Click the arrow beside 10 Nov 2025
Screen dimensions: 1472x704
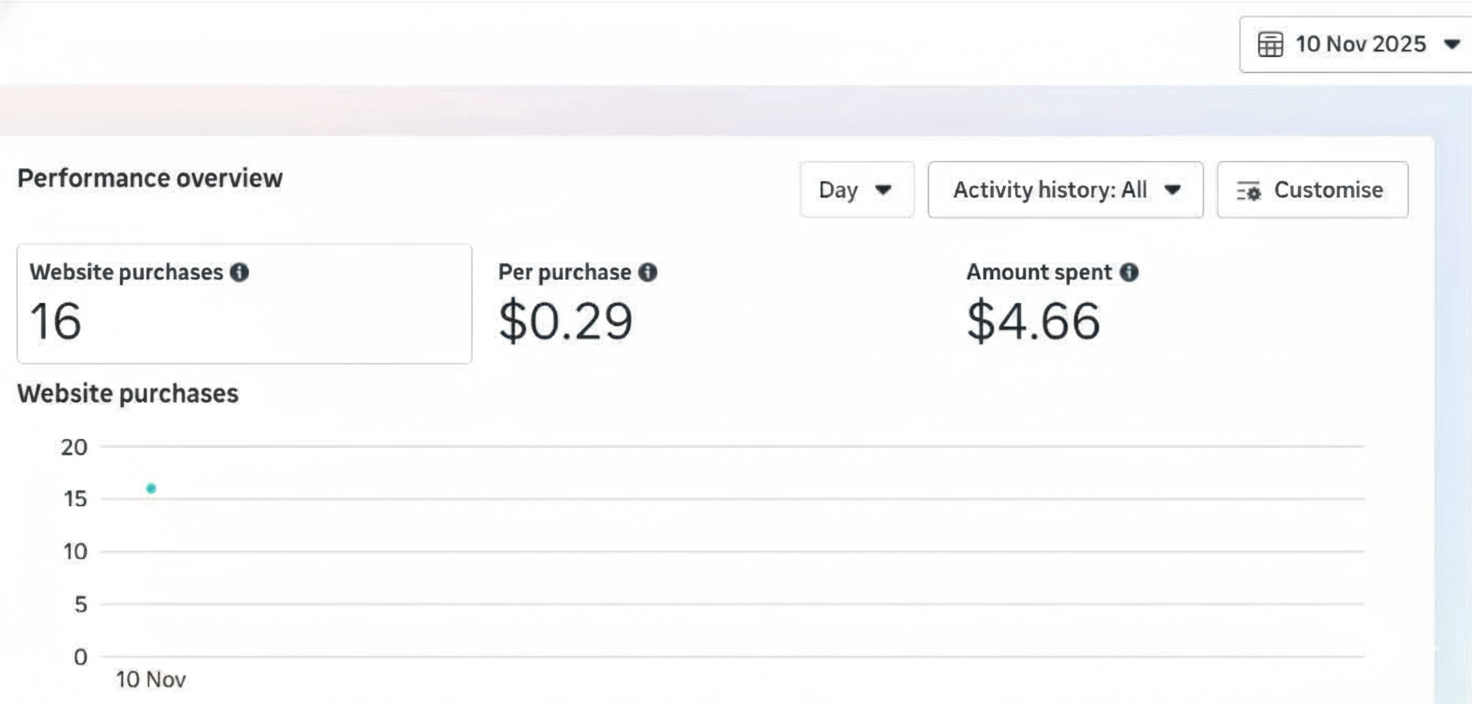point(1451,45)
